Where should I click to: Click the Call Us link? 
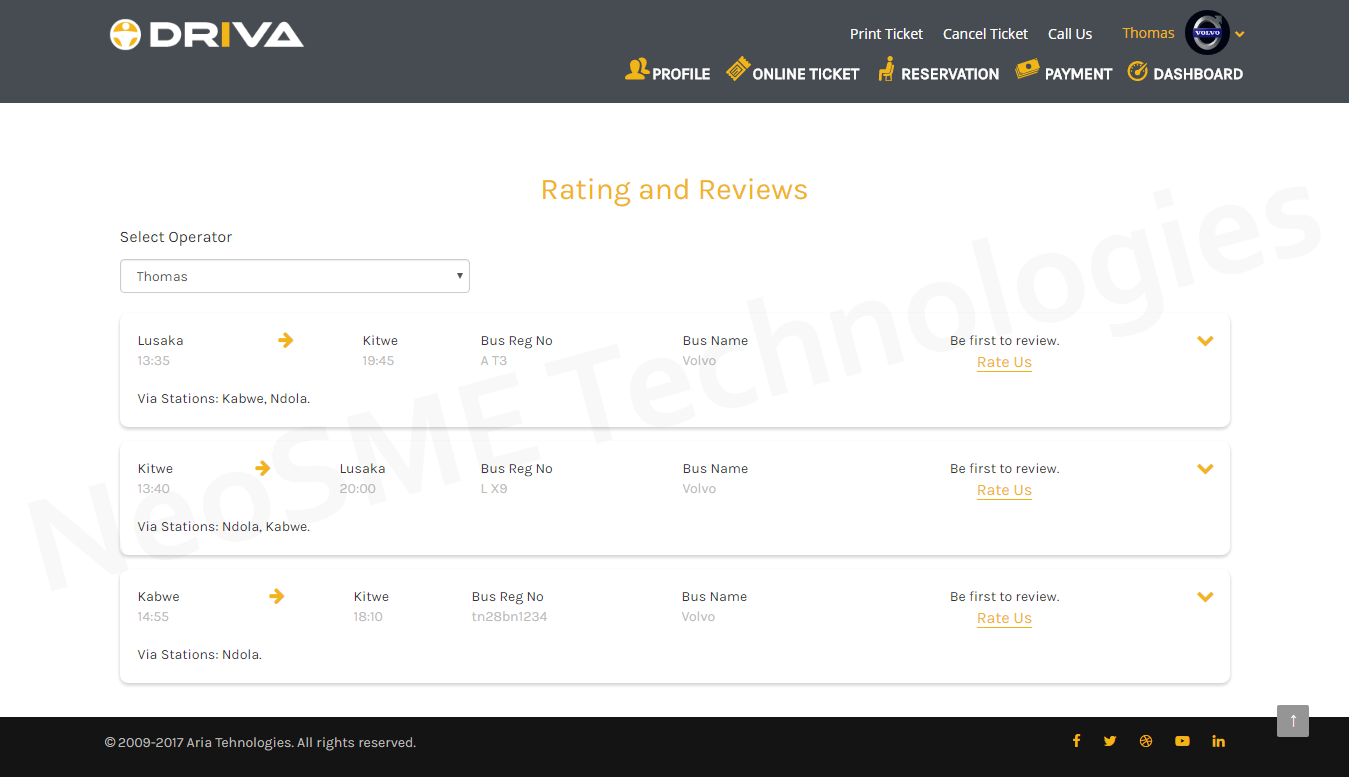pyautogui.click(x=1070, y=33)
